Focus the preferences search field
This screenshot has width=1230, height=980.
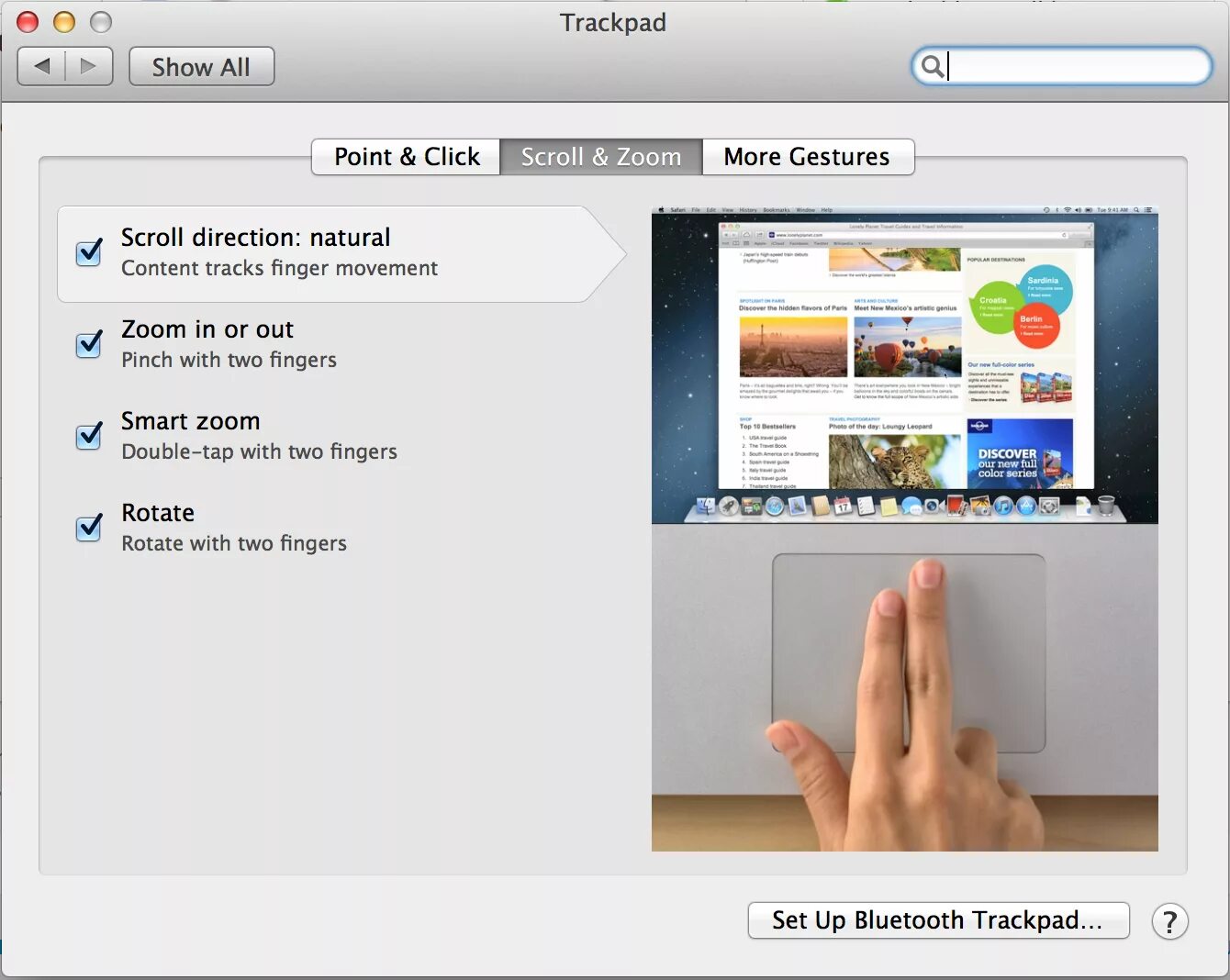[1061, 66]
